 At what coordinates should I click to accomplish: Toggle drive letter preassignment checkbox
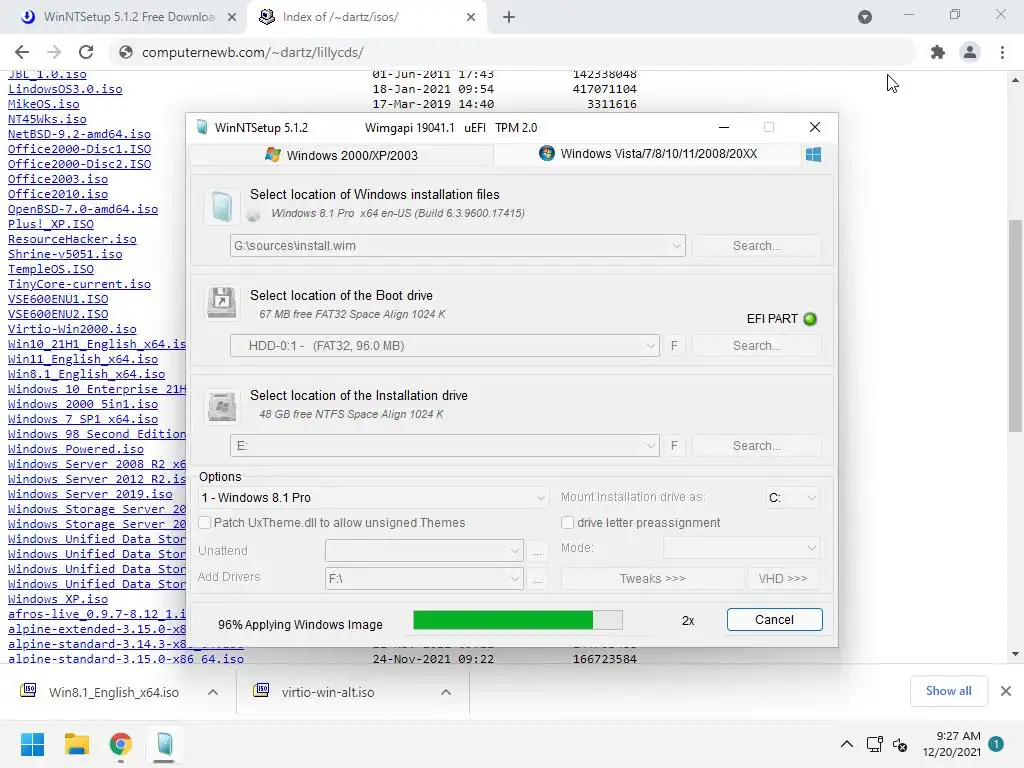(568, 522)
